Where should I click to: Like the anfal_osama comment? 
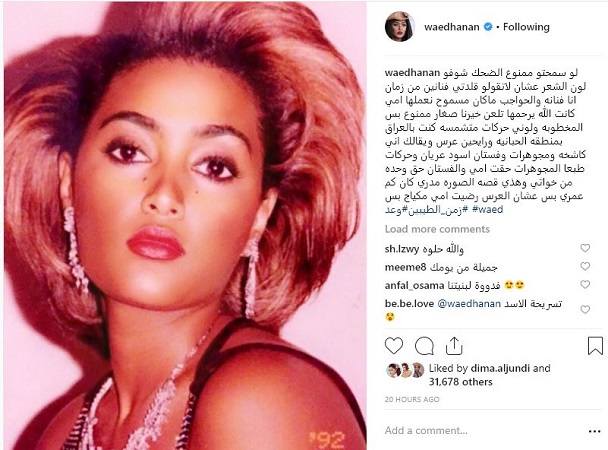click(585, 284)
